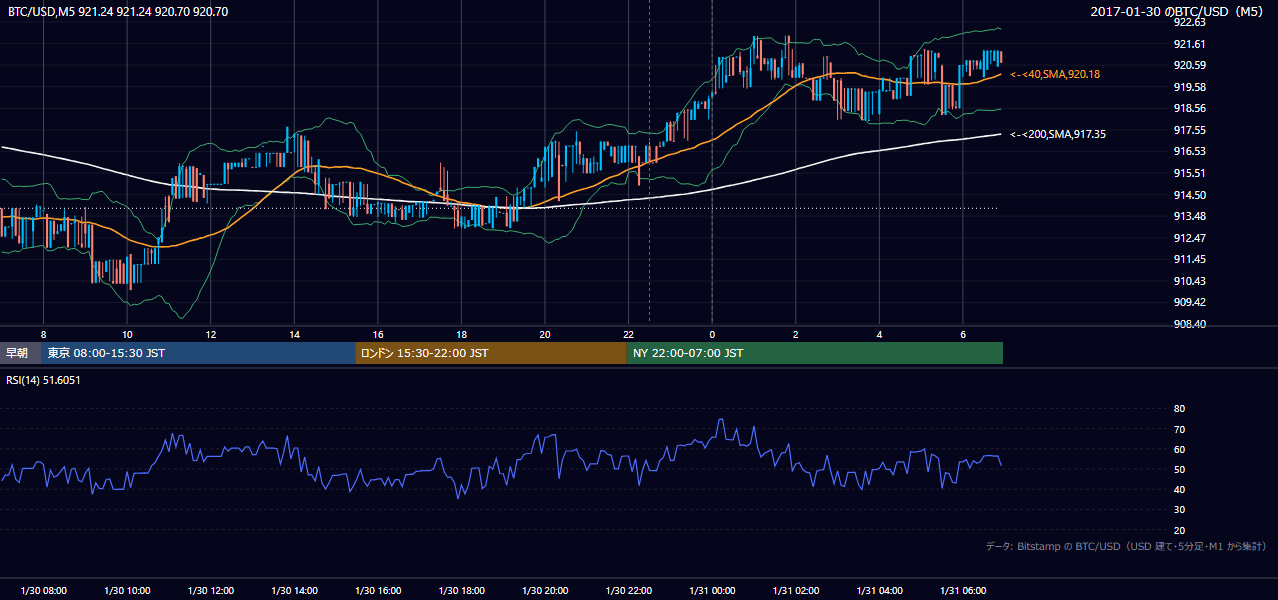Click the 918.56 price axis label
Viewport: 1278px width, 600px height.
[1191, 108]
